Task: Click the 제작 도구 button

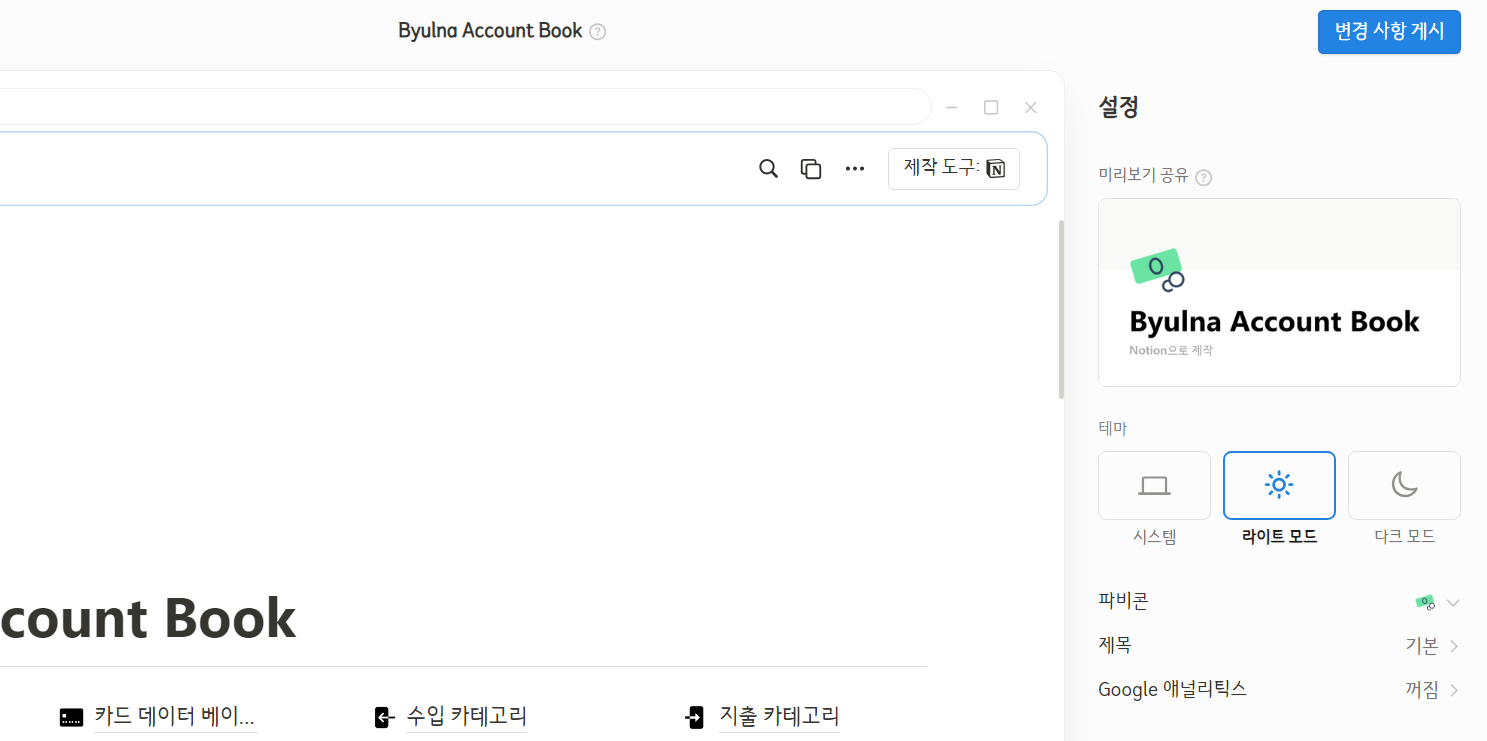Action: (x=954, y=168)
